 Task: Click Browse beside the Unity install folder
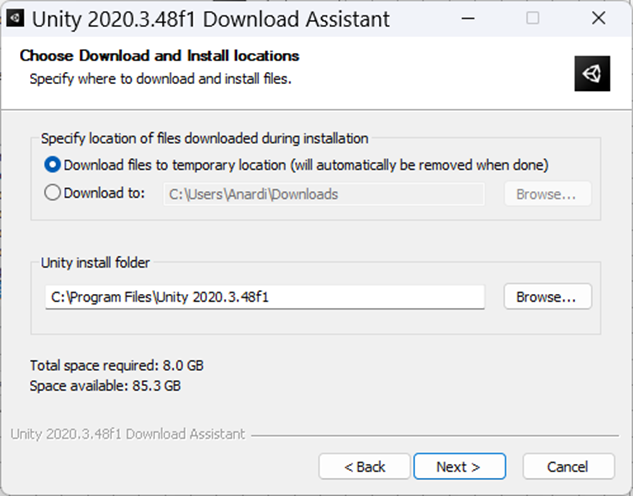pyautogui.click(x=547, y=297)
